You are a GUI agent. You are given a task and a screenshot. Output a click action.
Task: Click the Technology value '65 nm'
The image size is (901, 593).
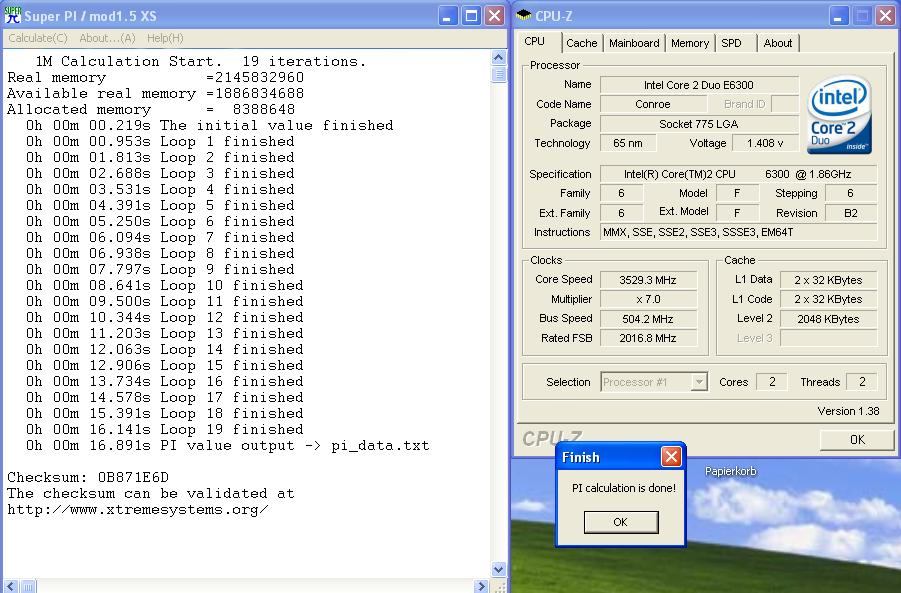click(627, 143)
